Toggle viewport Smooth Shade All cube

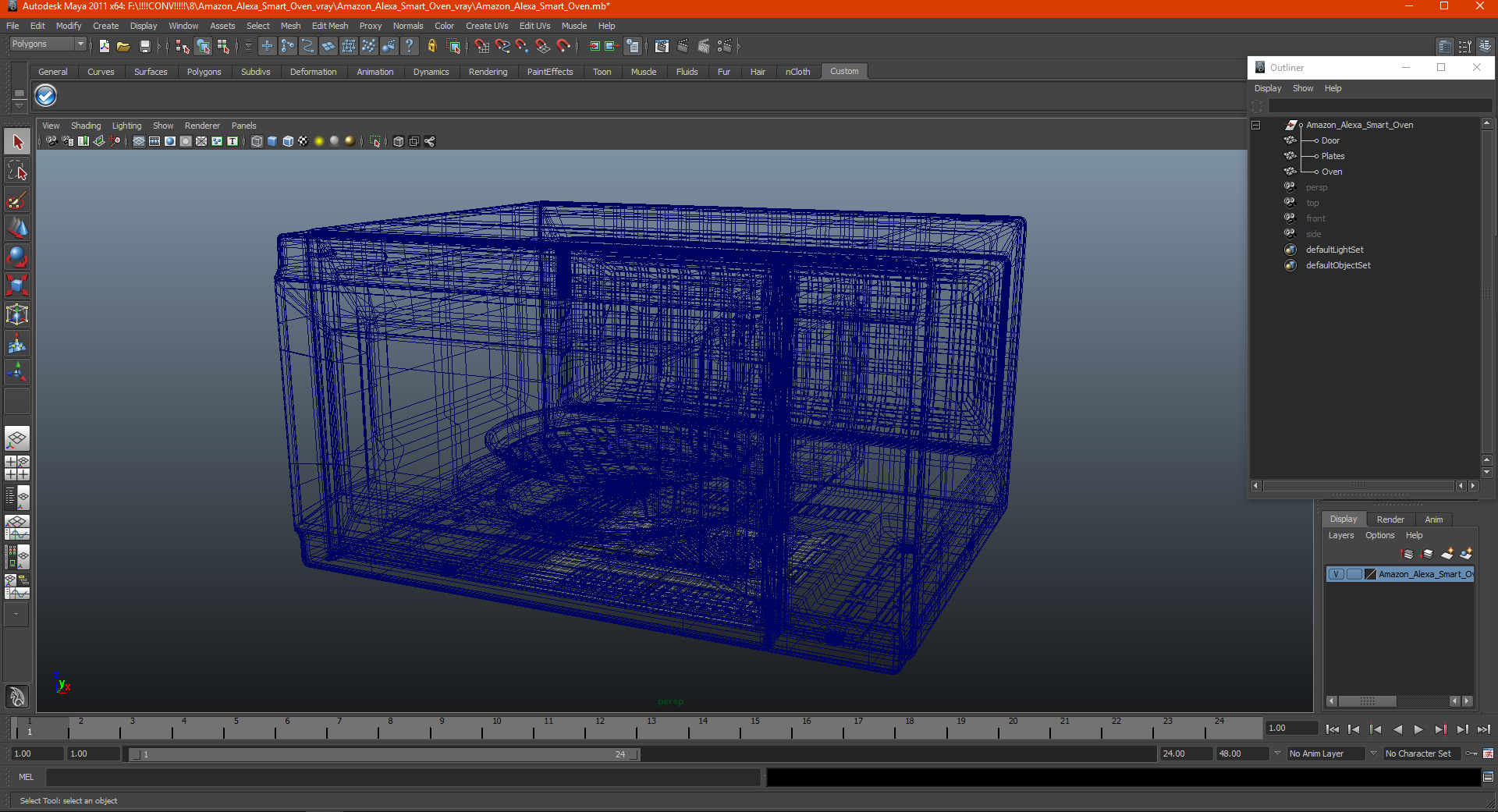click(x=272, y=141)
